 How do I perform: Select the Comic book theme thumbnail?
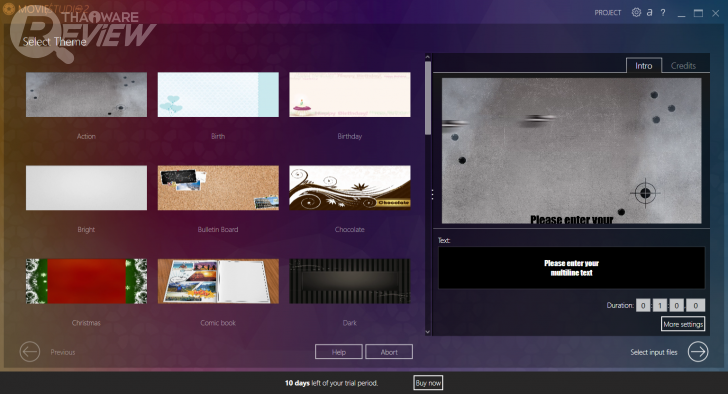tap(218, 281)
